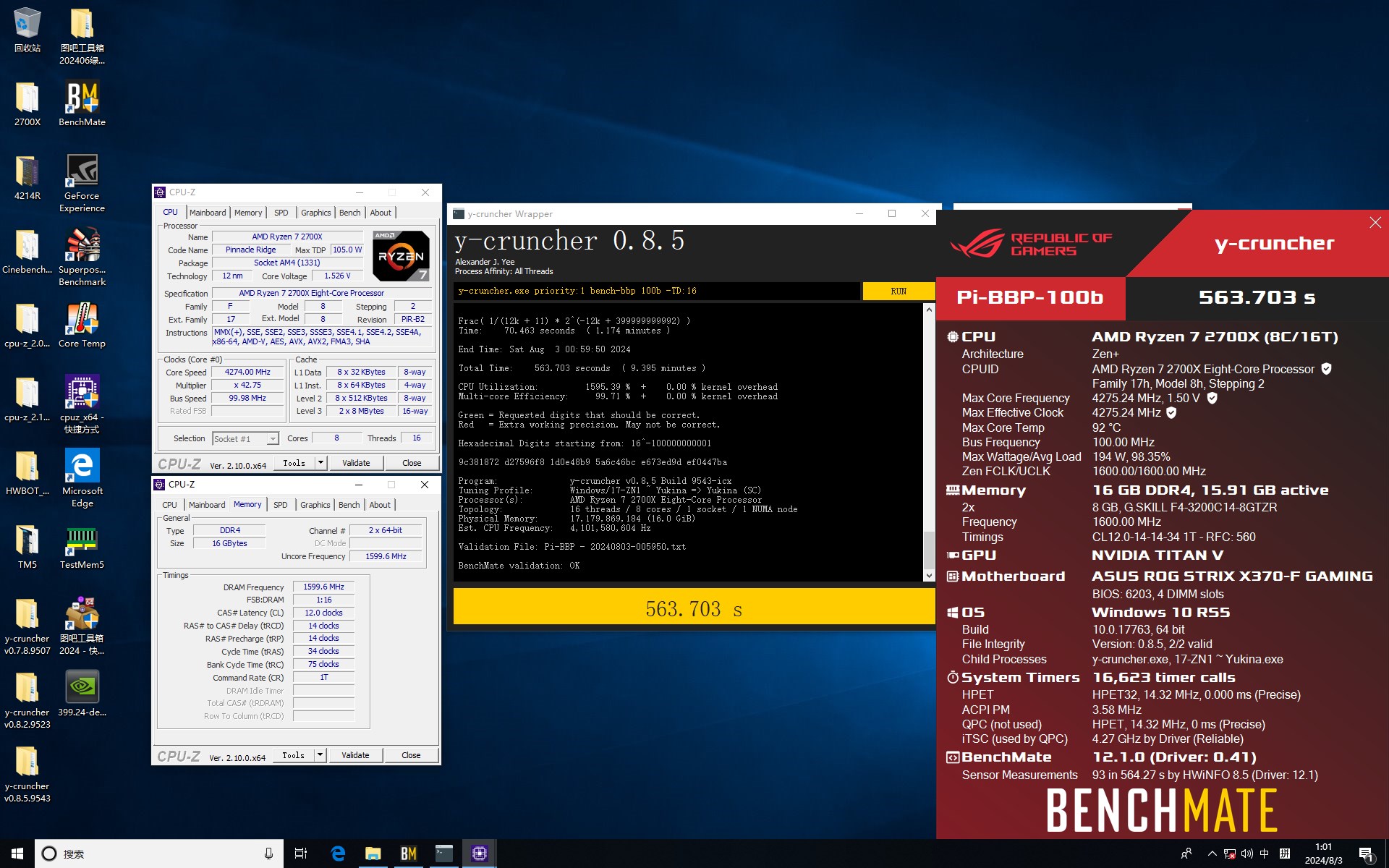
Task: Launch TestMem5 desktop icon
Action: (82, 546)
